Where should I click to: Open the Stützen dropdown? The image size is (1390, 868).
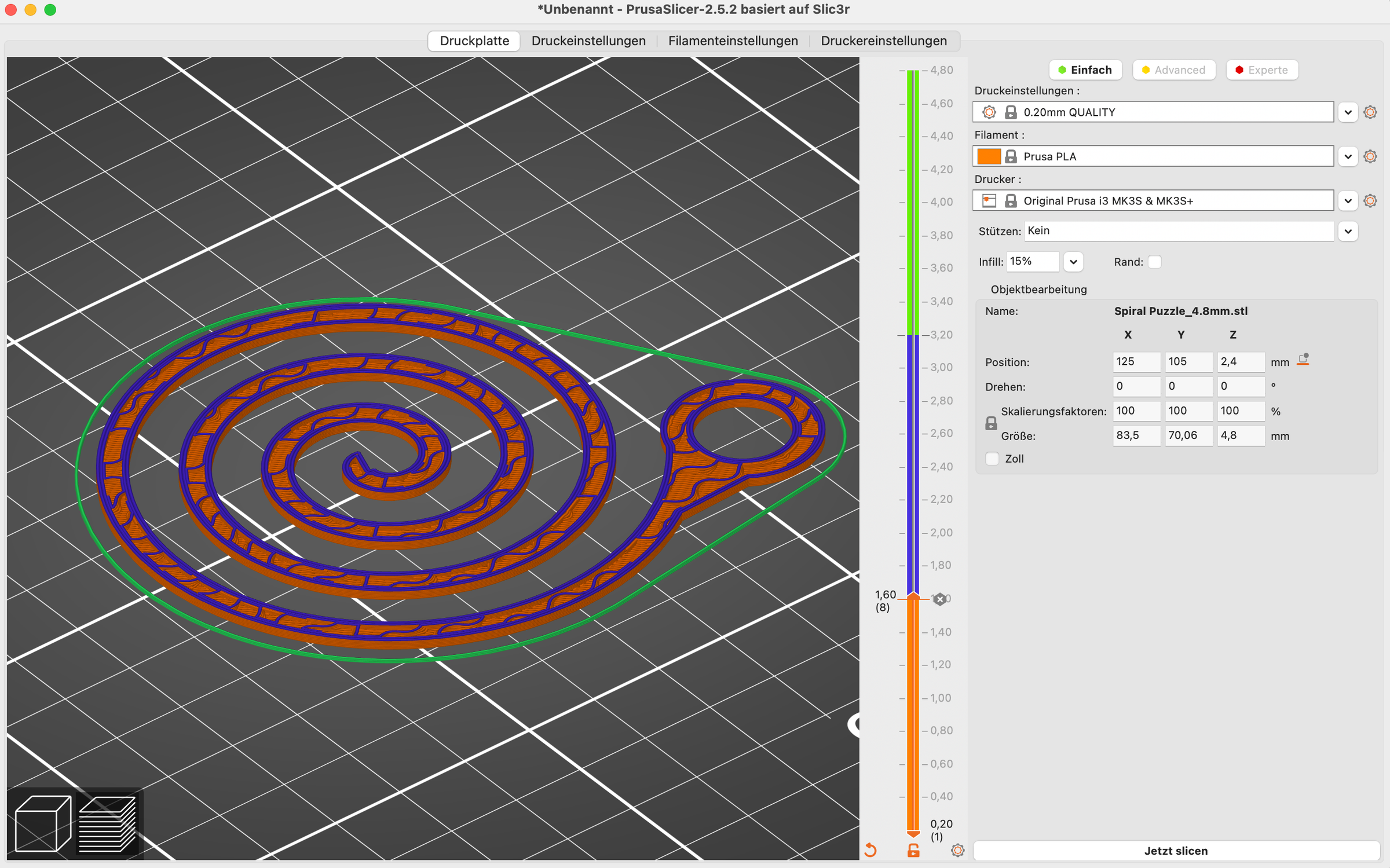point(1348,230)
